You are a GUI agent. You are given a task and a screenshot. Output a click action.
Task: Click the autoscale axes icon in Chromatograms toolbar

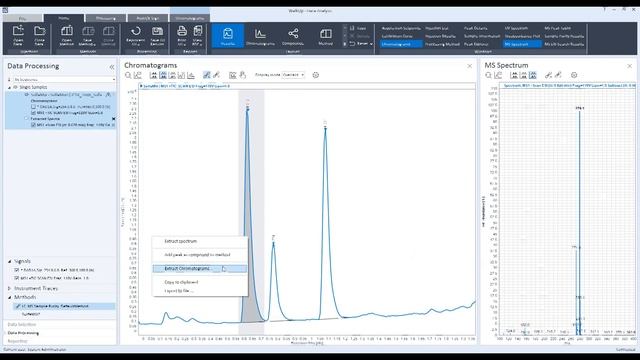click(x=138, y=75)
